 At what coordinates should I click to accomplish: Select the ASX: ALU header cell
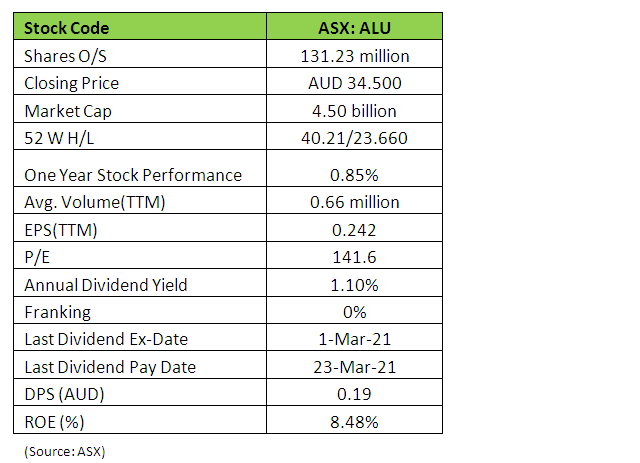354,28
